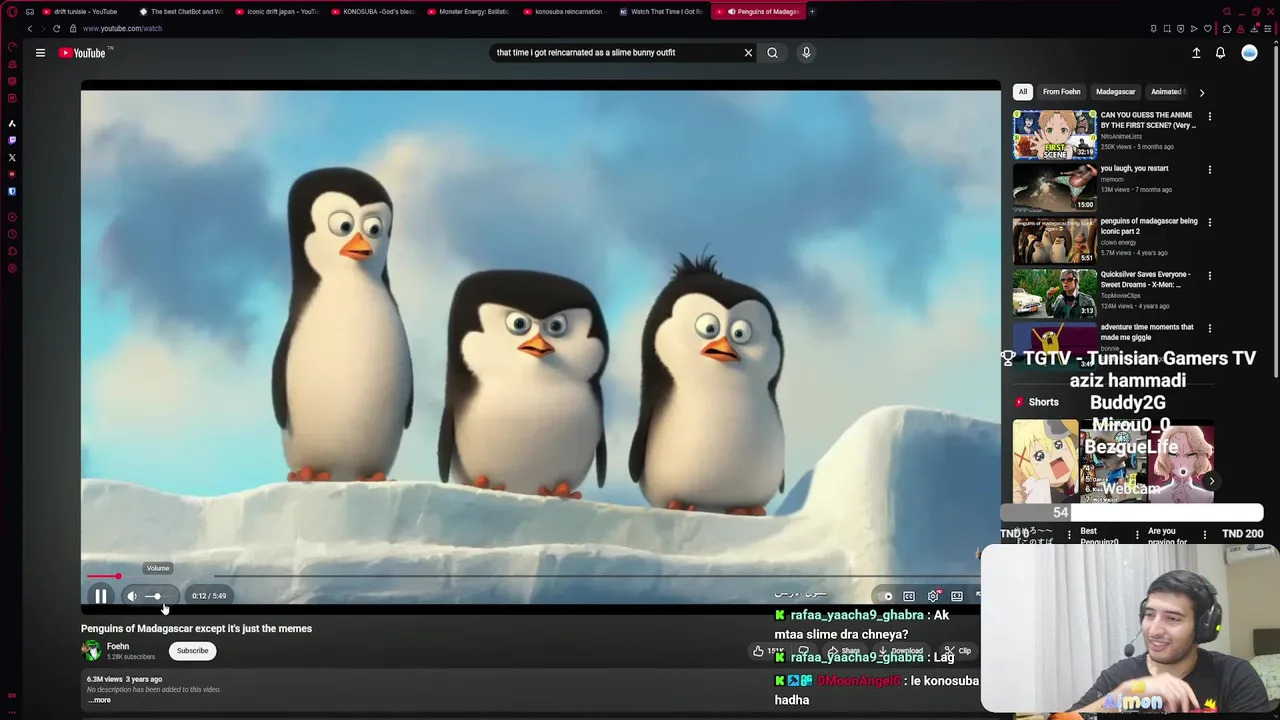Subscribe to the Foehn channel

click(192, 651)
